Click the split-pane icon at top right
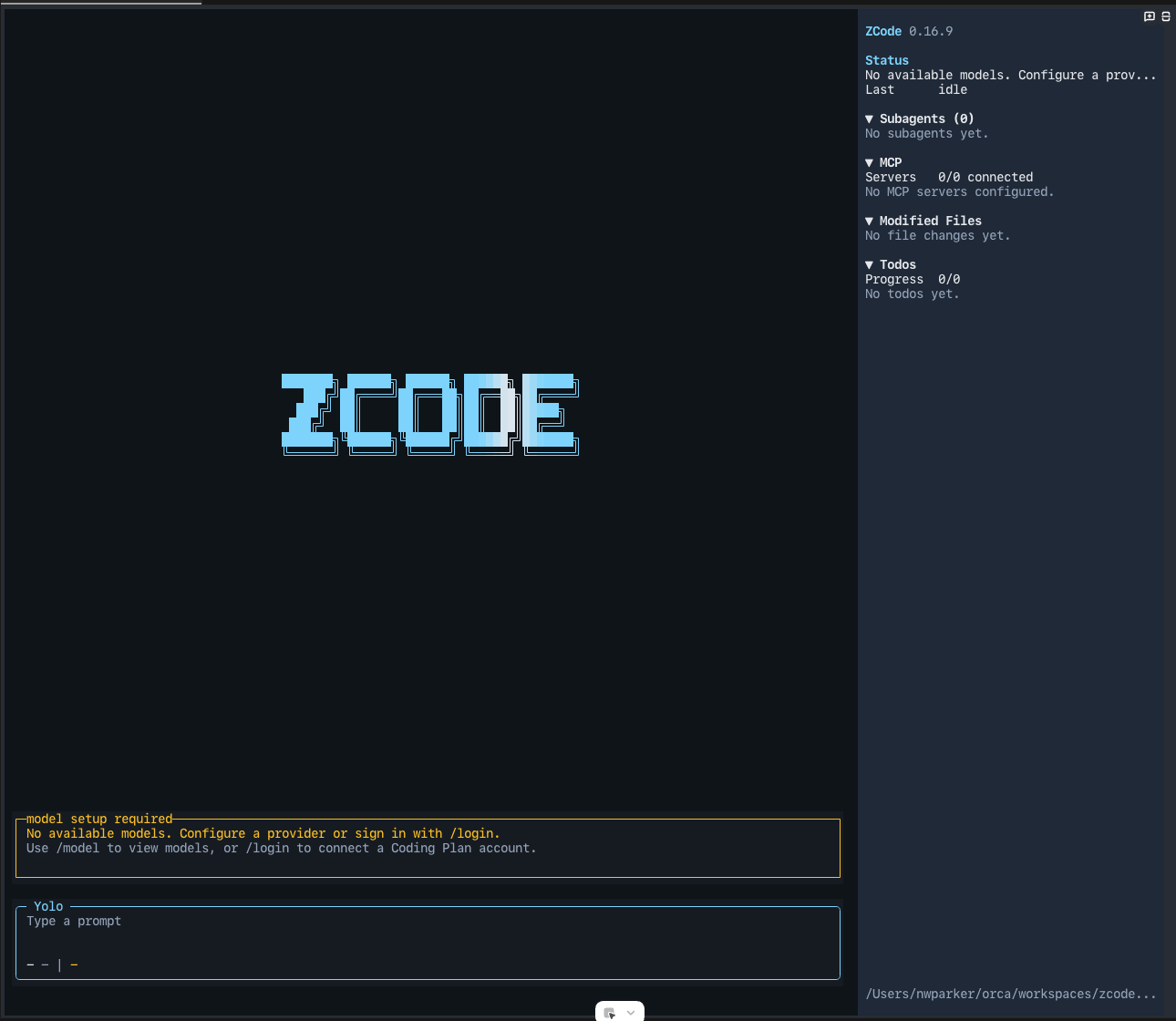Viewport: 1176px width, 1021px height. (x=1166, y=16)
